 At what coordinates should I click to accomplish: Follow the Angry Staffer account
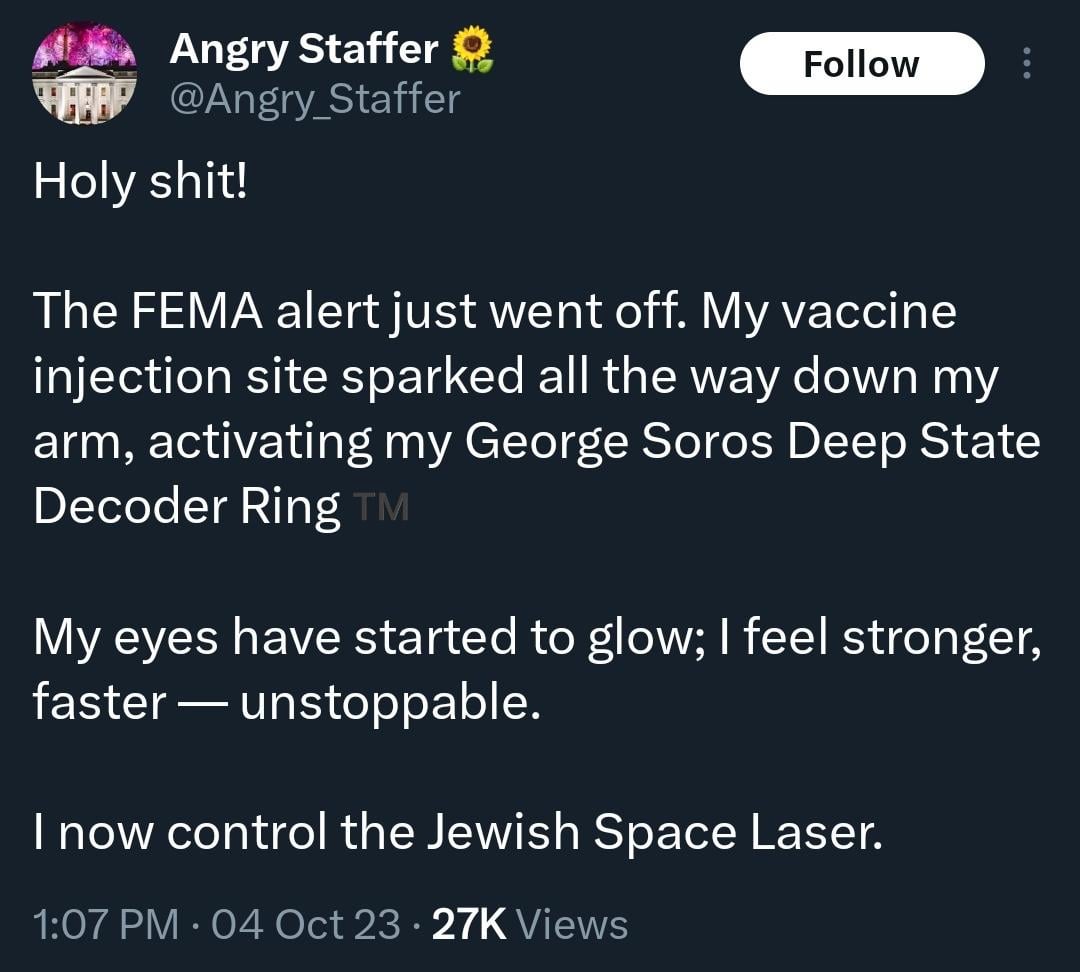(861, 64)
